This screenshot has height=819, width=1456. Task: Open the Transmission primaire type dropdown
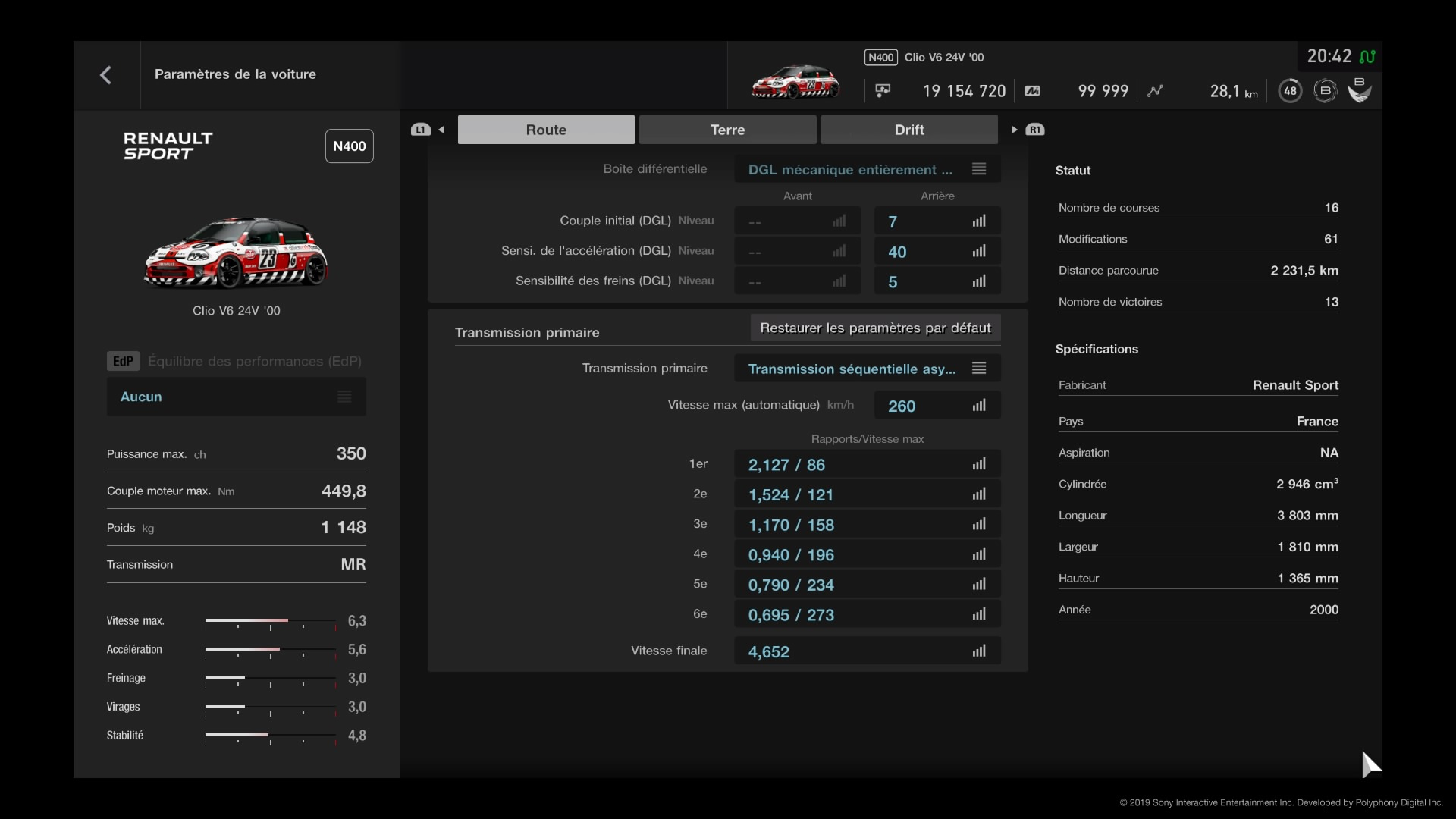coord(868,369)
